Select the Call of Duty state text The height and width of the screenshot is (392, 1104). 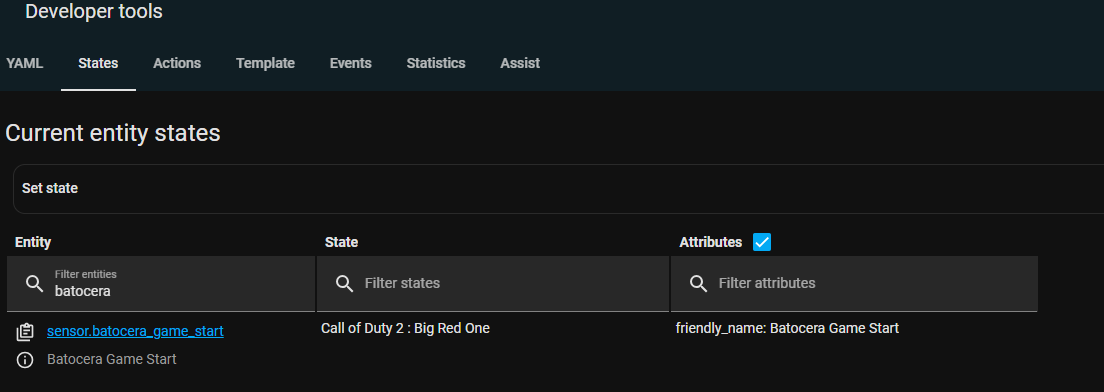click(405, 328)
